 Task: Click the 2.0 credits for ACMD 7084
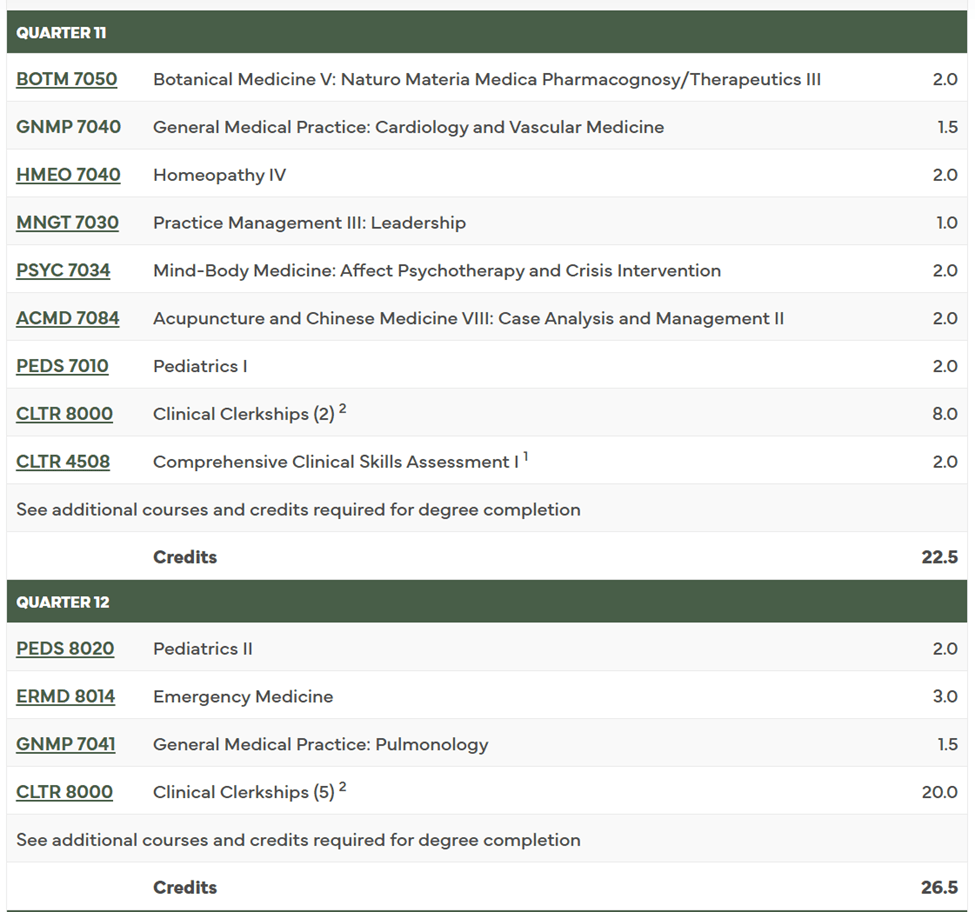[x=945, y=318]
